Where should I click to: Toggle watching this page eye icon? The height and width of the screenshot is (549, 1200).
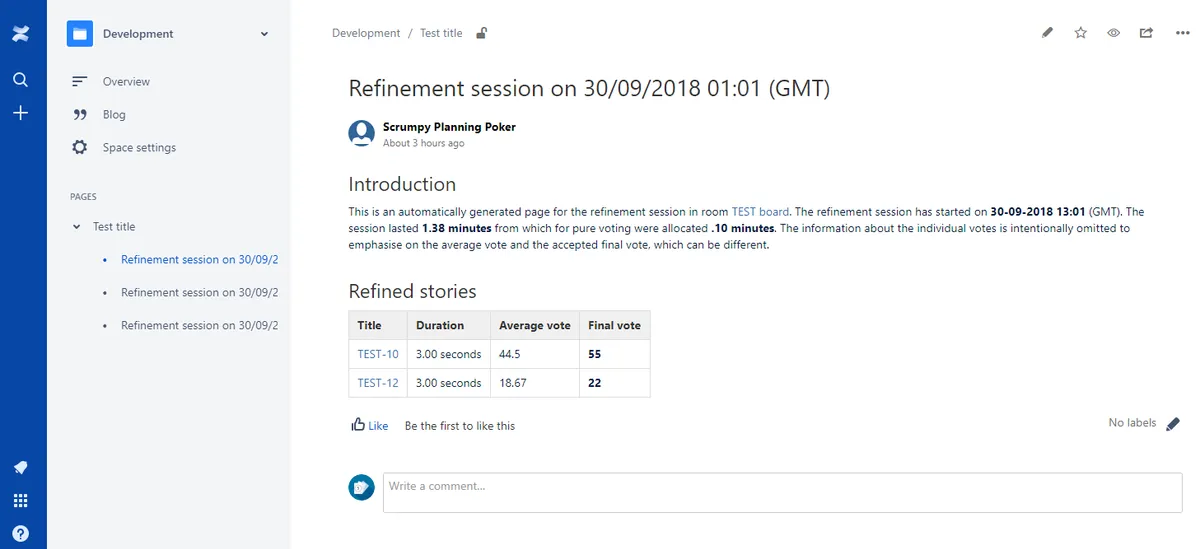click(x=1113, y=33)
